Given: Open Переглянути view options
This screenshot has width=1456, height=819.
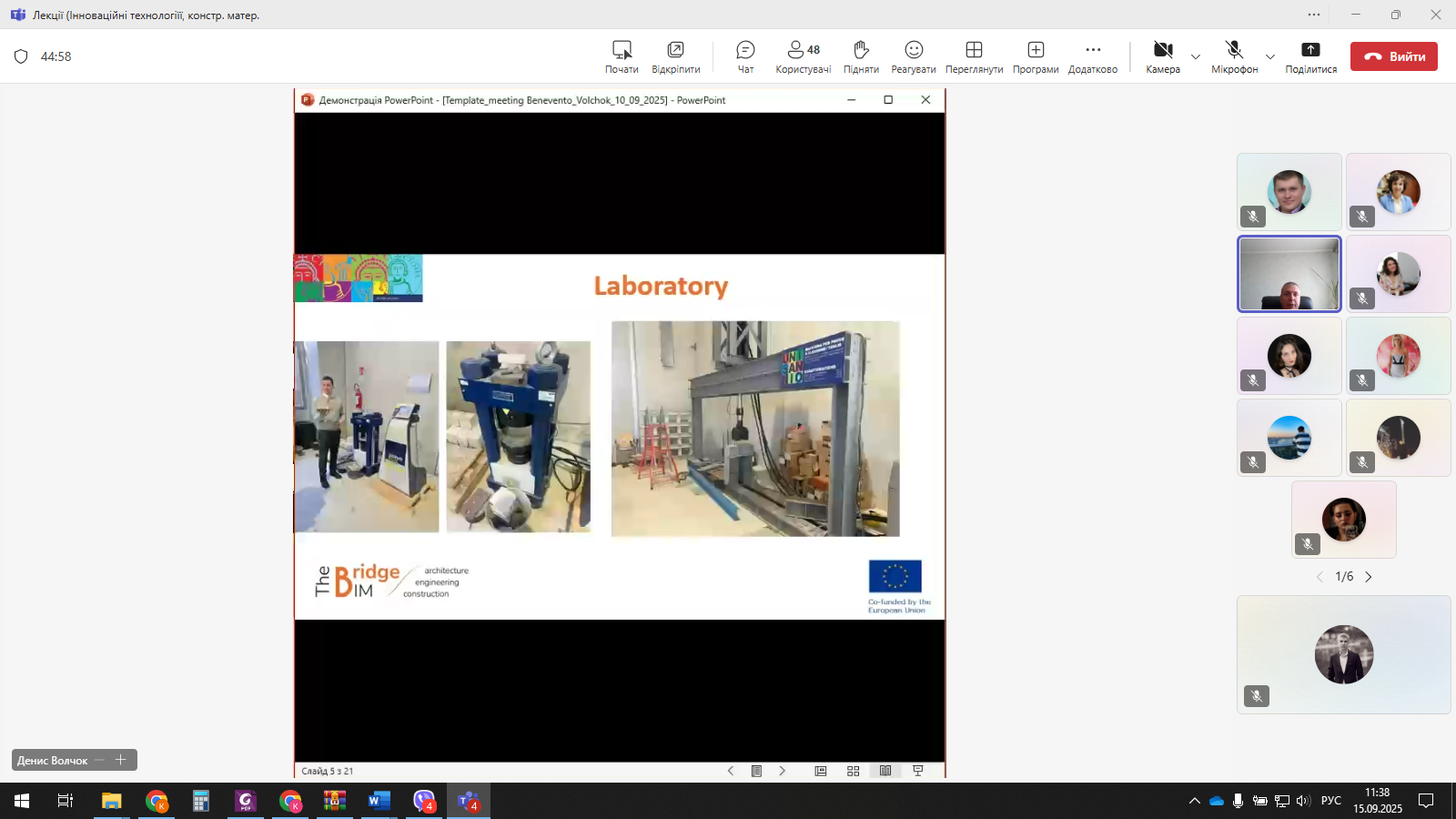Looking at the screenshot, I should [x=974, y=56].
